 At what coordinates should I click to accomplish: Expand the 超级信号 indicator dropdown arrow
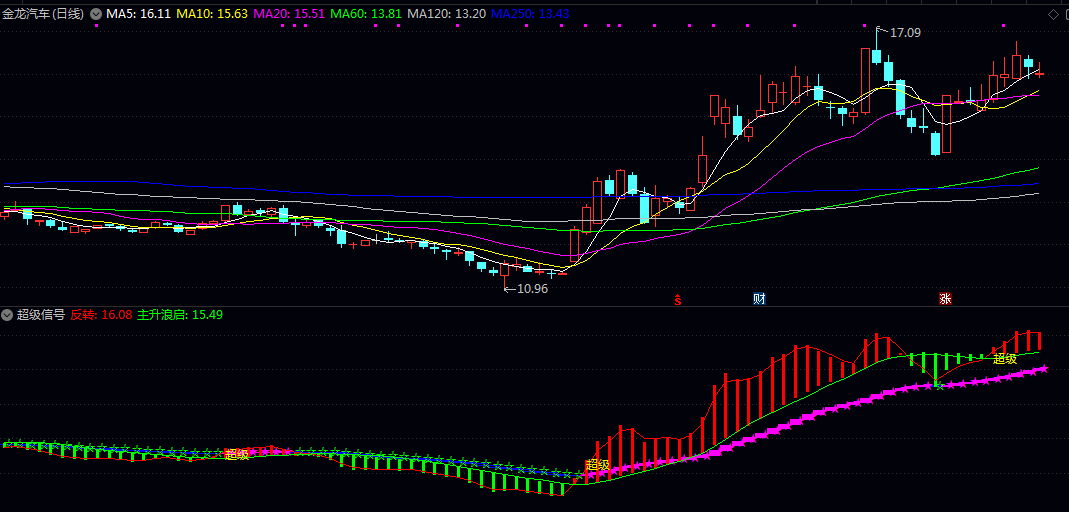(8, 314)
